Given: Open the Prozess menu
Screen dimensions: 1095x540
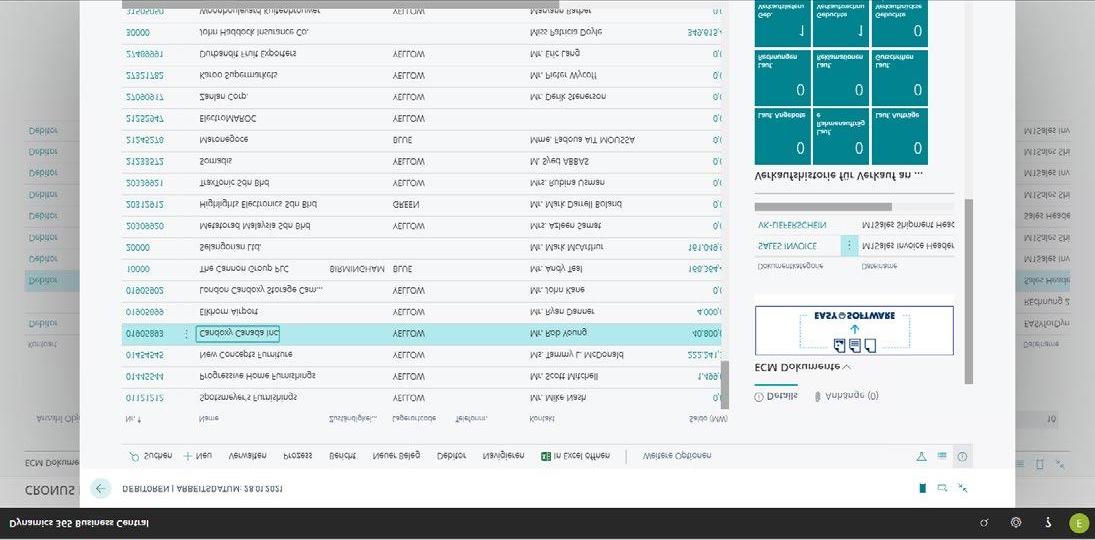Looking at the screenshot, I should (298, 455).
